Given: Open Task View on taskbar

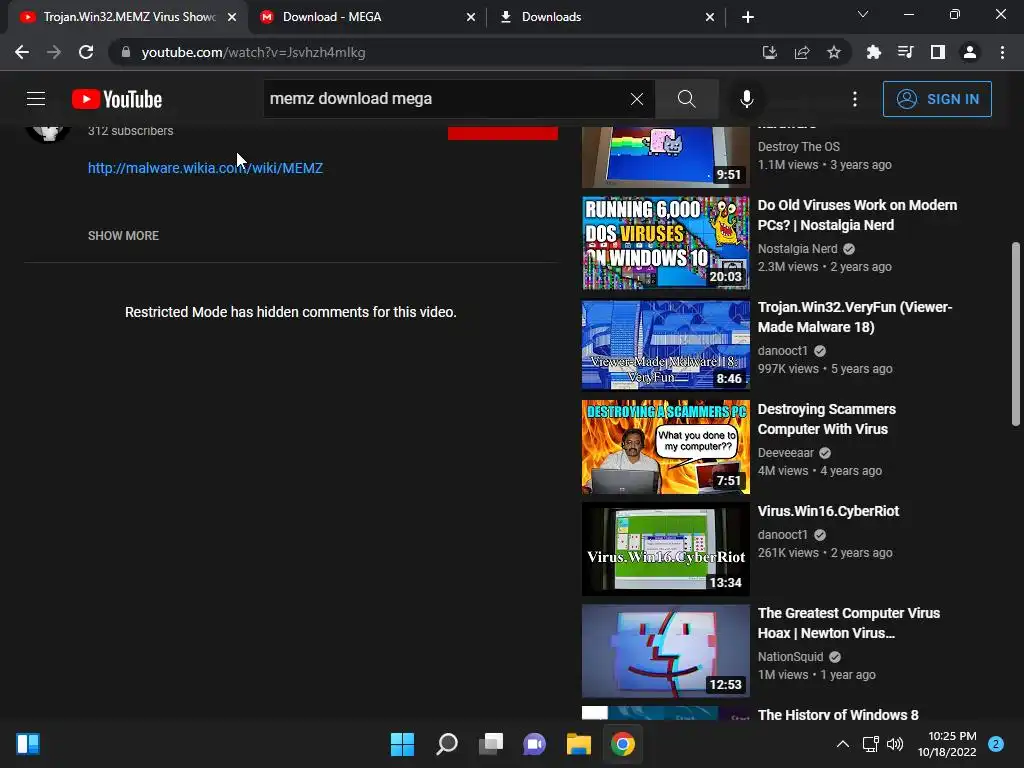Looking at the screenshot, I should [490, 744].
